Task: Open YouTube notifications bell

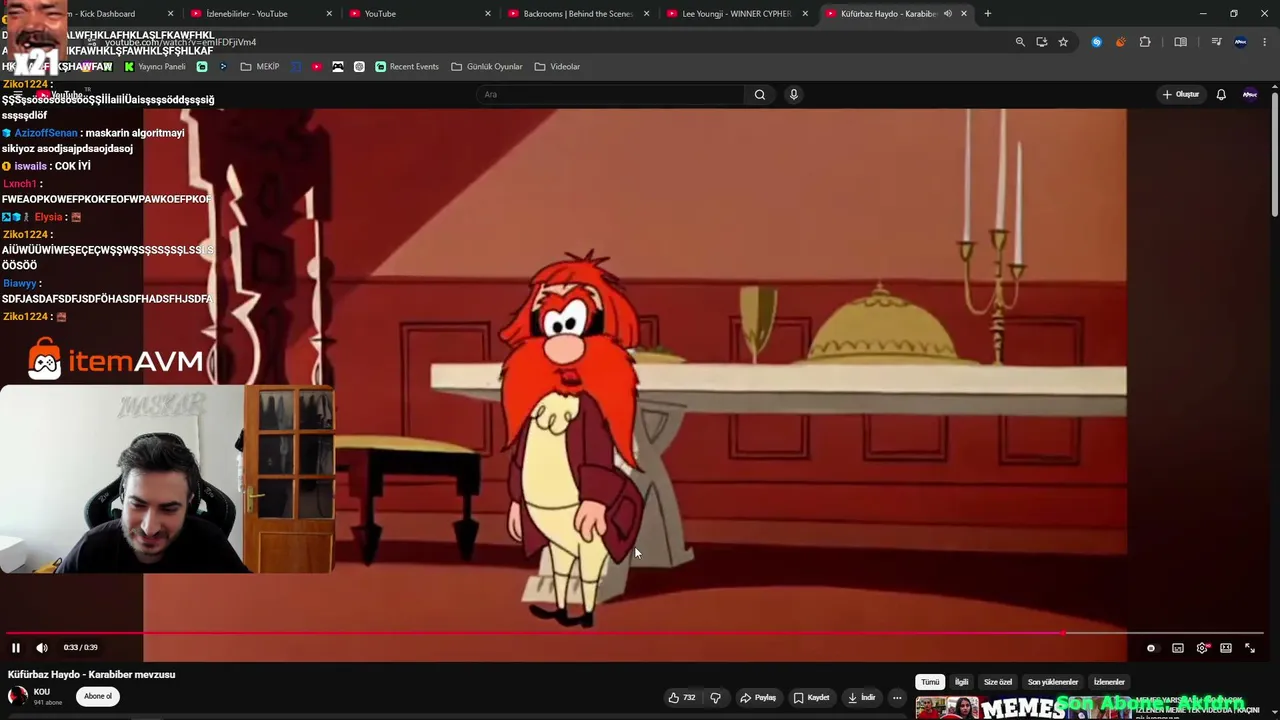Action: tap(1221, 95)
